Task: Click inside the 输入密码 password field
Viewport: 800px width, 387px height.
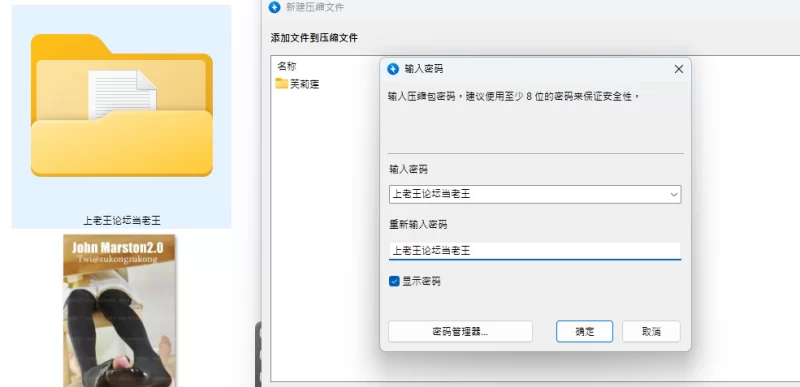Action: point(535,194)
